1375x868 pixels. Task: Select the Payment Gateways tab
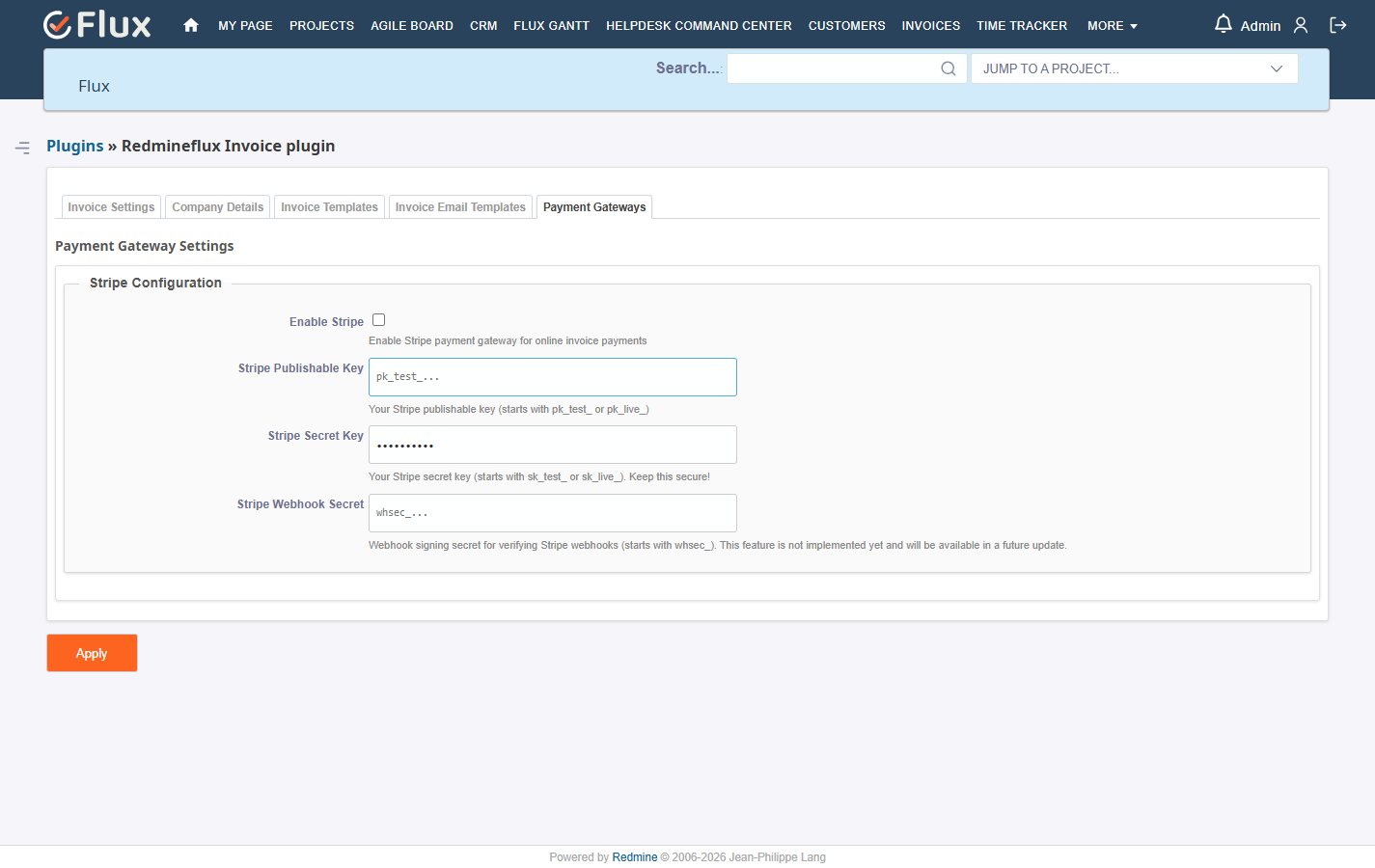(594, 207)
